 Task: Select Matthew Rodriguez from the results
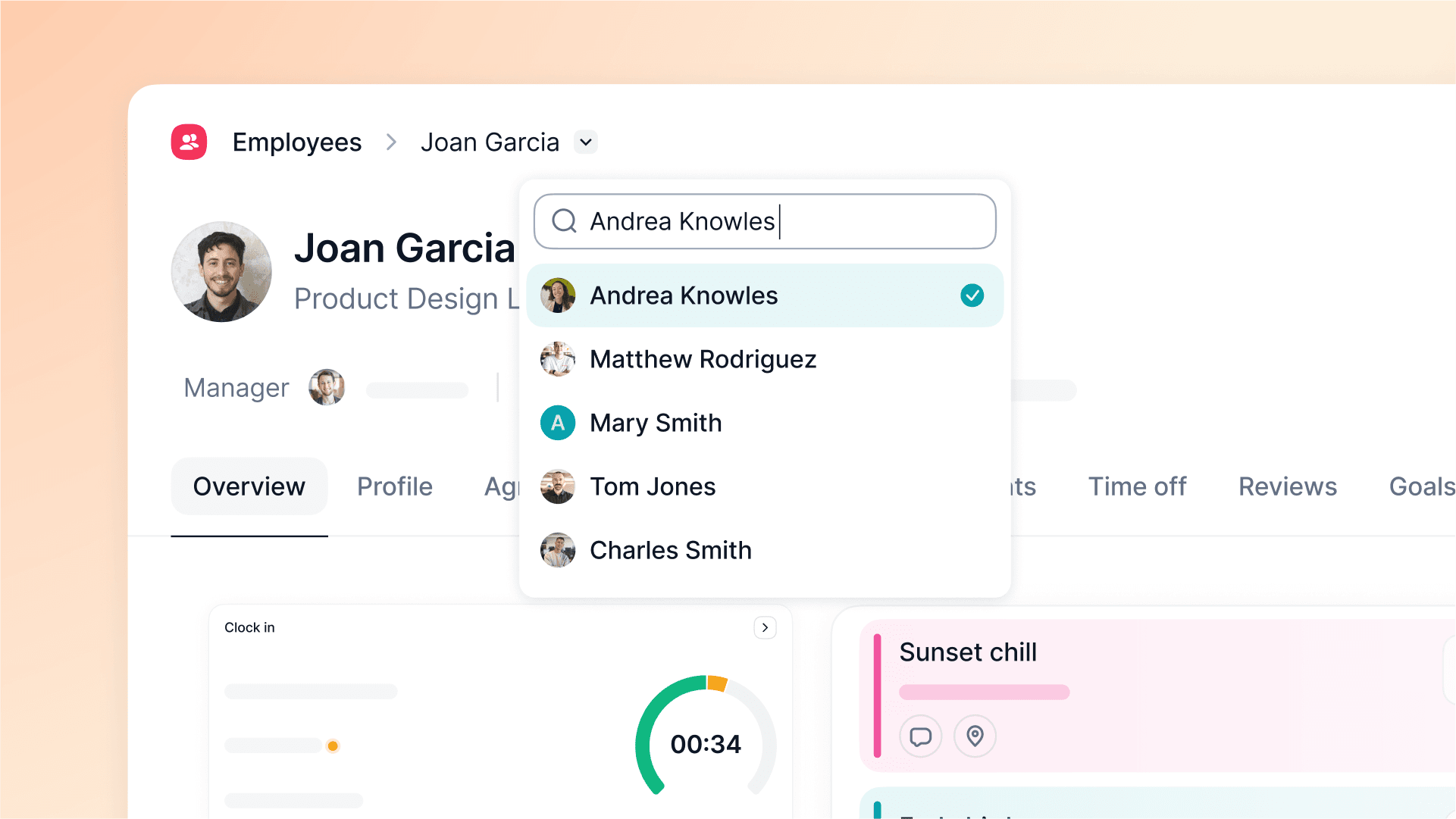pos(703,359)
